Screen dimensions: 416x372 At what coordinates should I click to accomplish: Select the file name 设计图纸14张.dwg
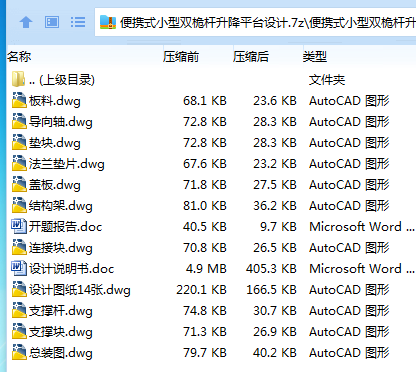tap(80, 290)
